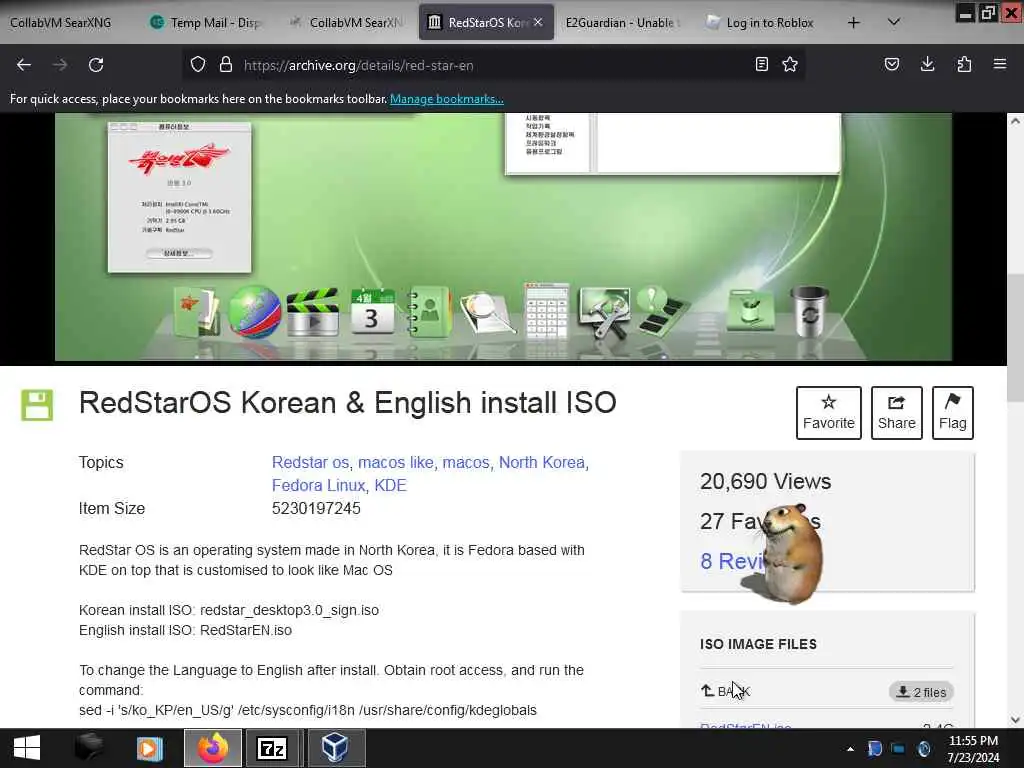Image resolution: width=1024 pixels, height=768 pixels.
Task: Switch to the Temp Mail tab
Action: [206, 23]
